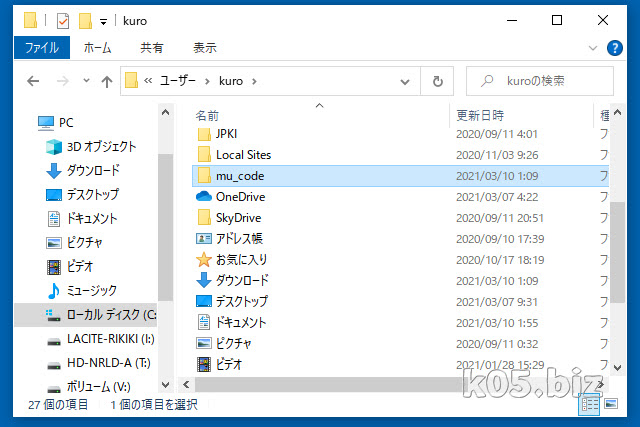Viewport: 640px width, 427px height.
Task: Expand the chevron after kuro breadcrumb
Action: coord(254,81)
